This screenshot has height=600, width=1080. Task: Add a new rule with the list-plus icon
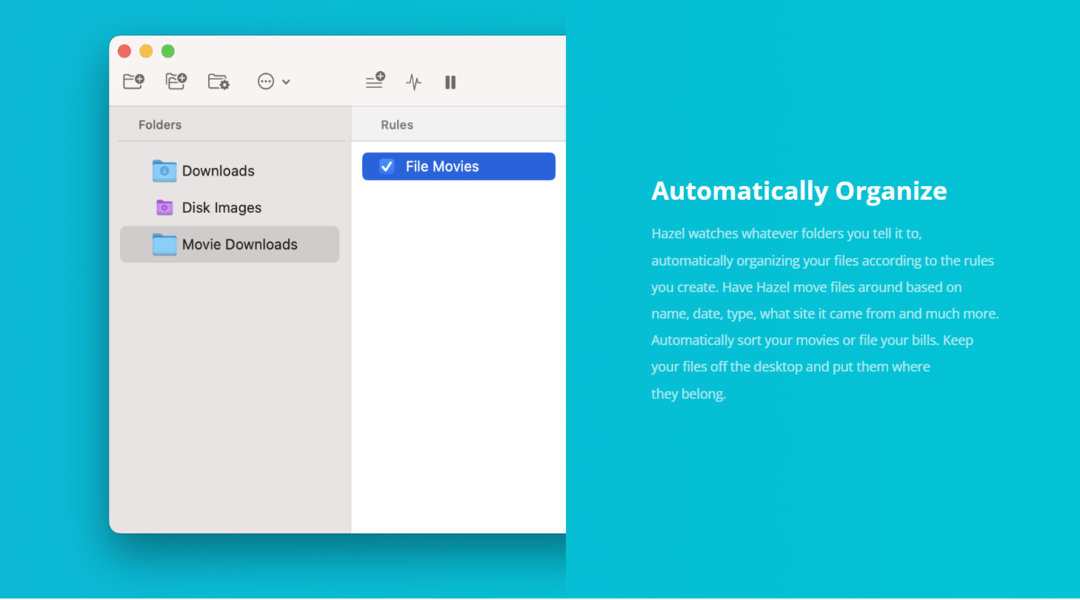point(375,81)
